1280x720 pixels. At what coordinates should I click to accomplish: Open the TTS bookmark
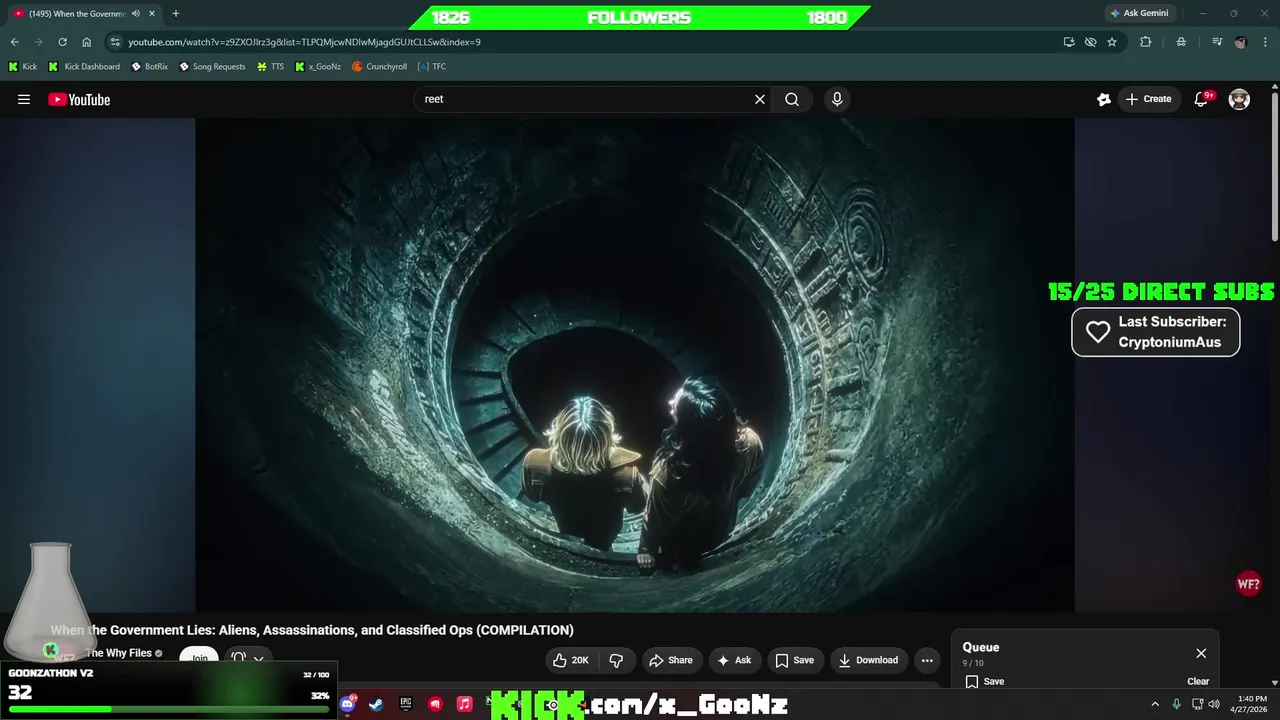point(270,66)
